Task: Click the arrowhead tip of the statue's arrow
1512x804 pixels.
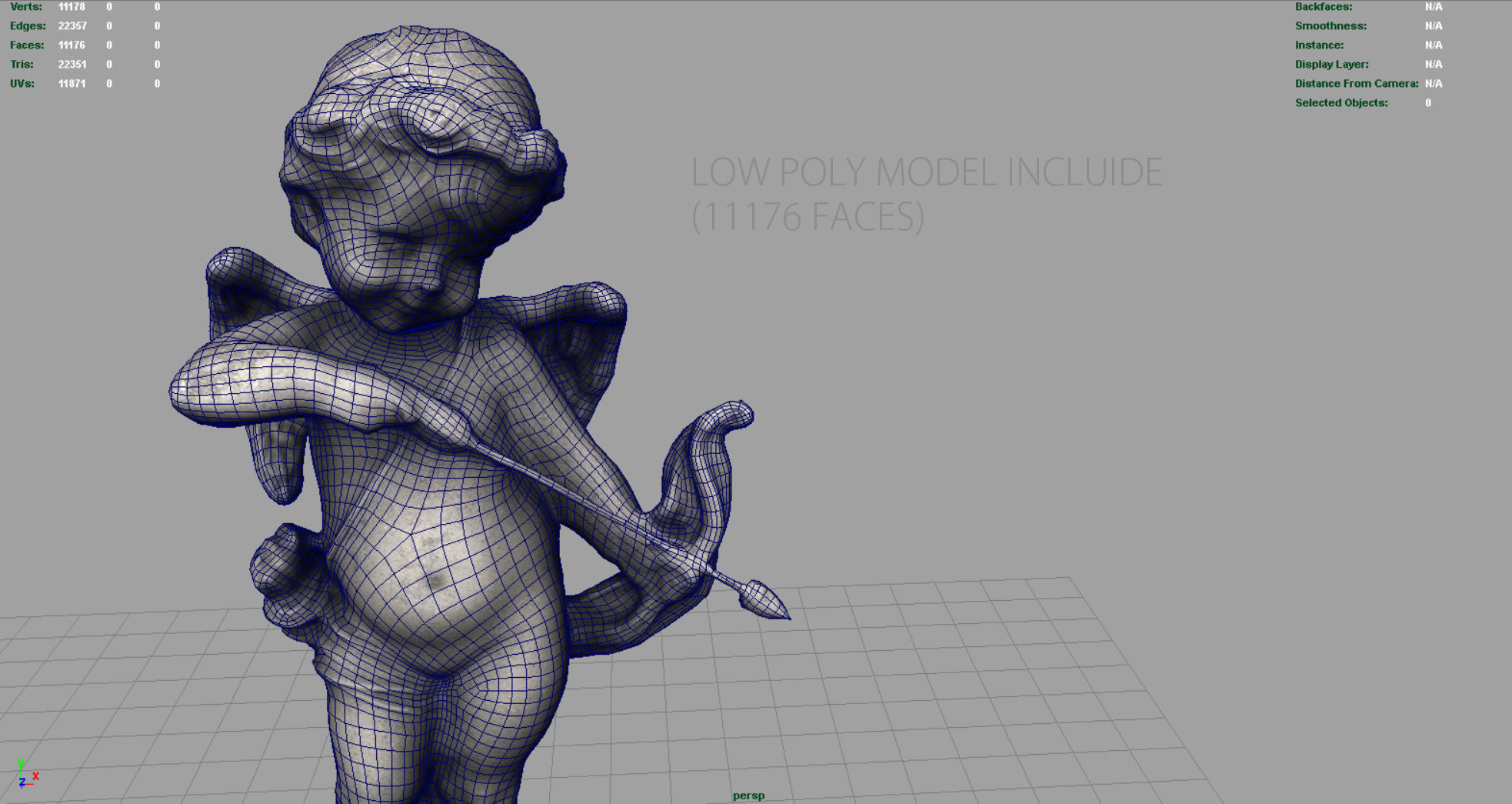Action: click(x=765, y=601)
